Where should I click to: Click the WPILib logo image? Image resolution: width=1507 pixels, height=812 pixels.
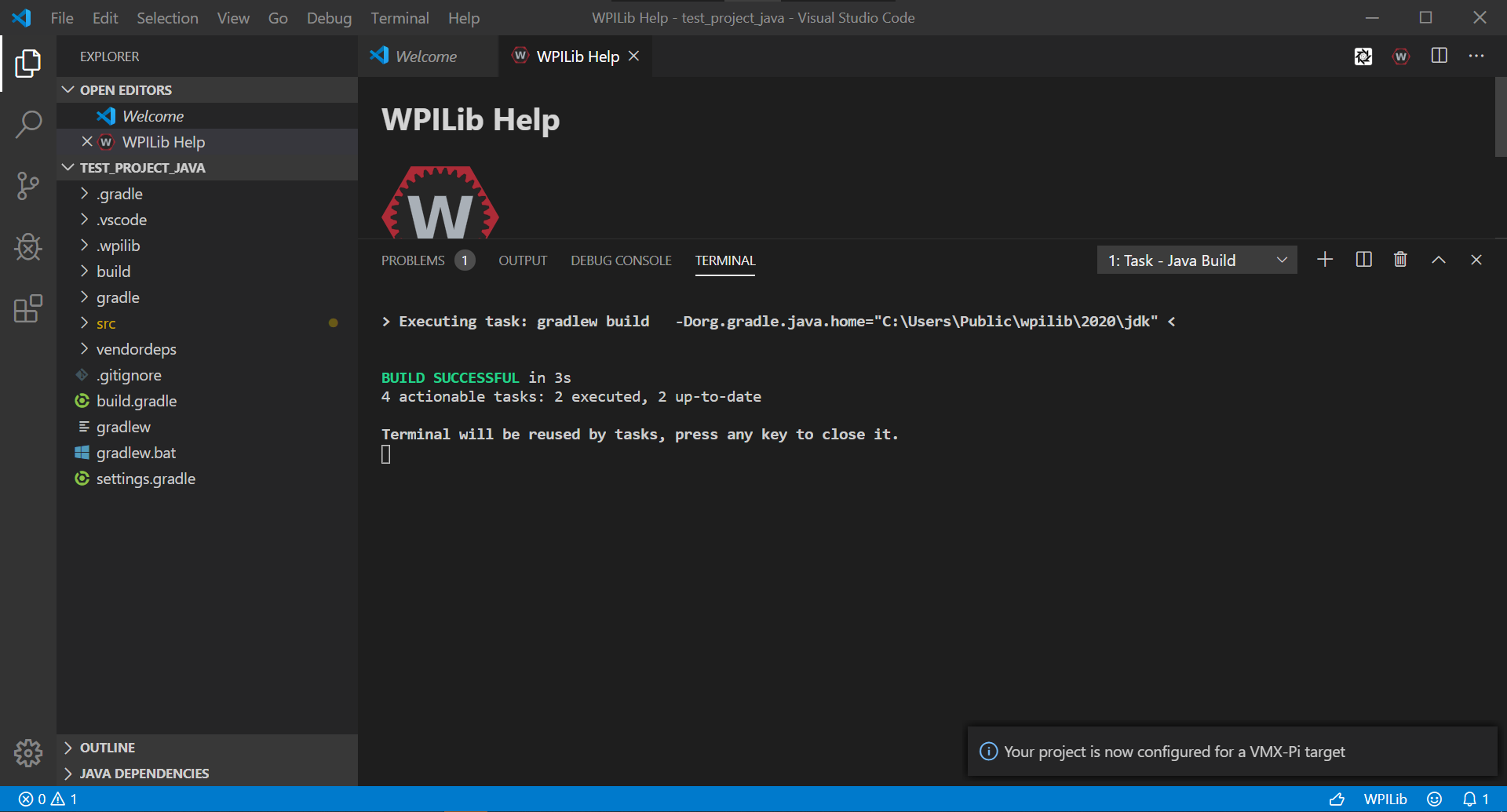click(x=440, y=202)
